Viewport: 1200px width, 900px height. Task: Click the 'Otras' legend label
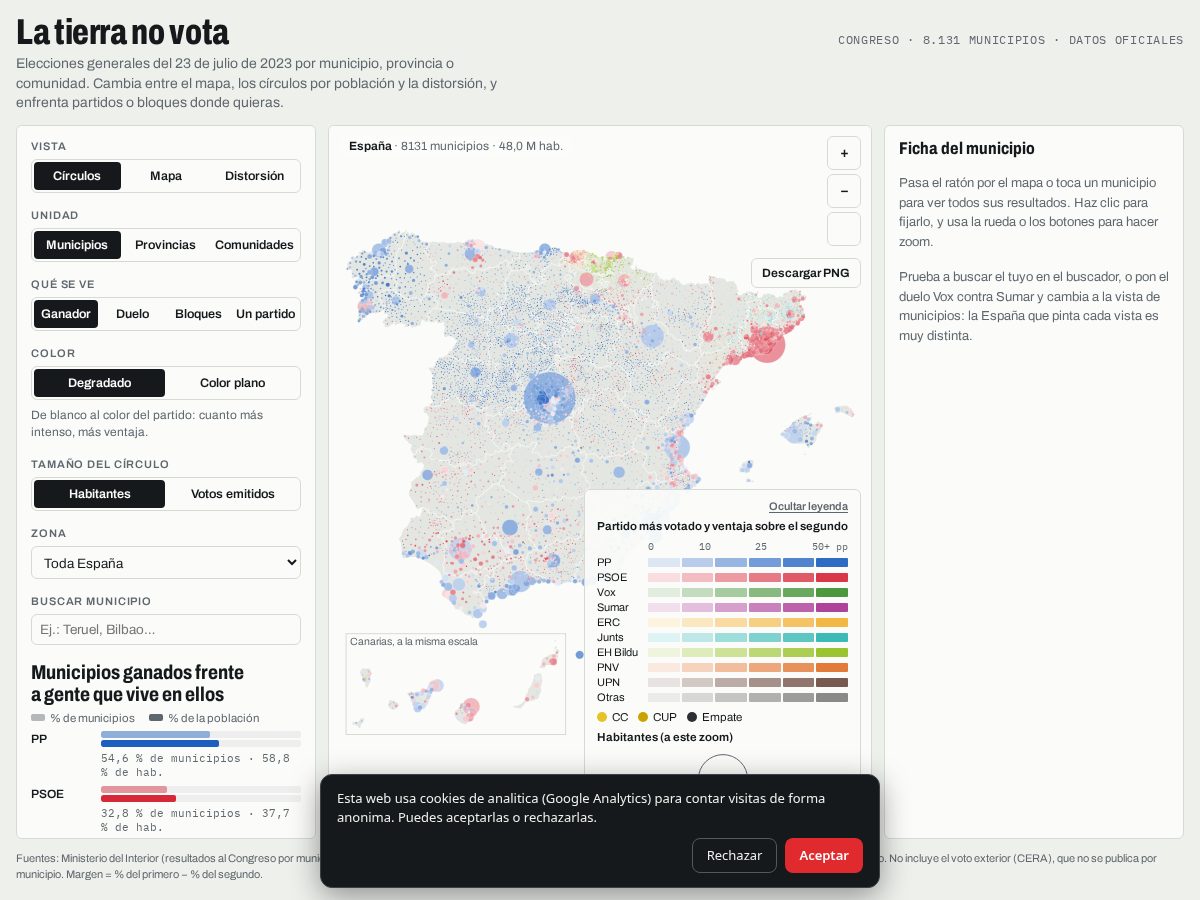611,697
